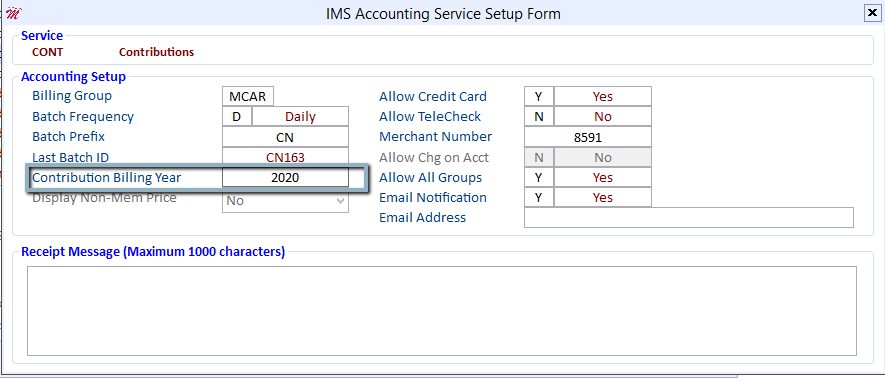
Task: Click the Display Non-Mem Price label
Action: [104, 198]
